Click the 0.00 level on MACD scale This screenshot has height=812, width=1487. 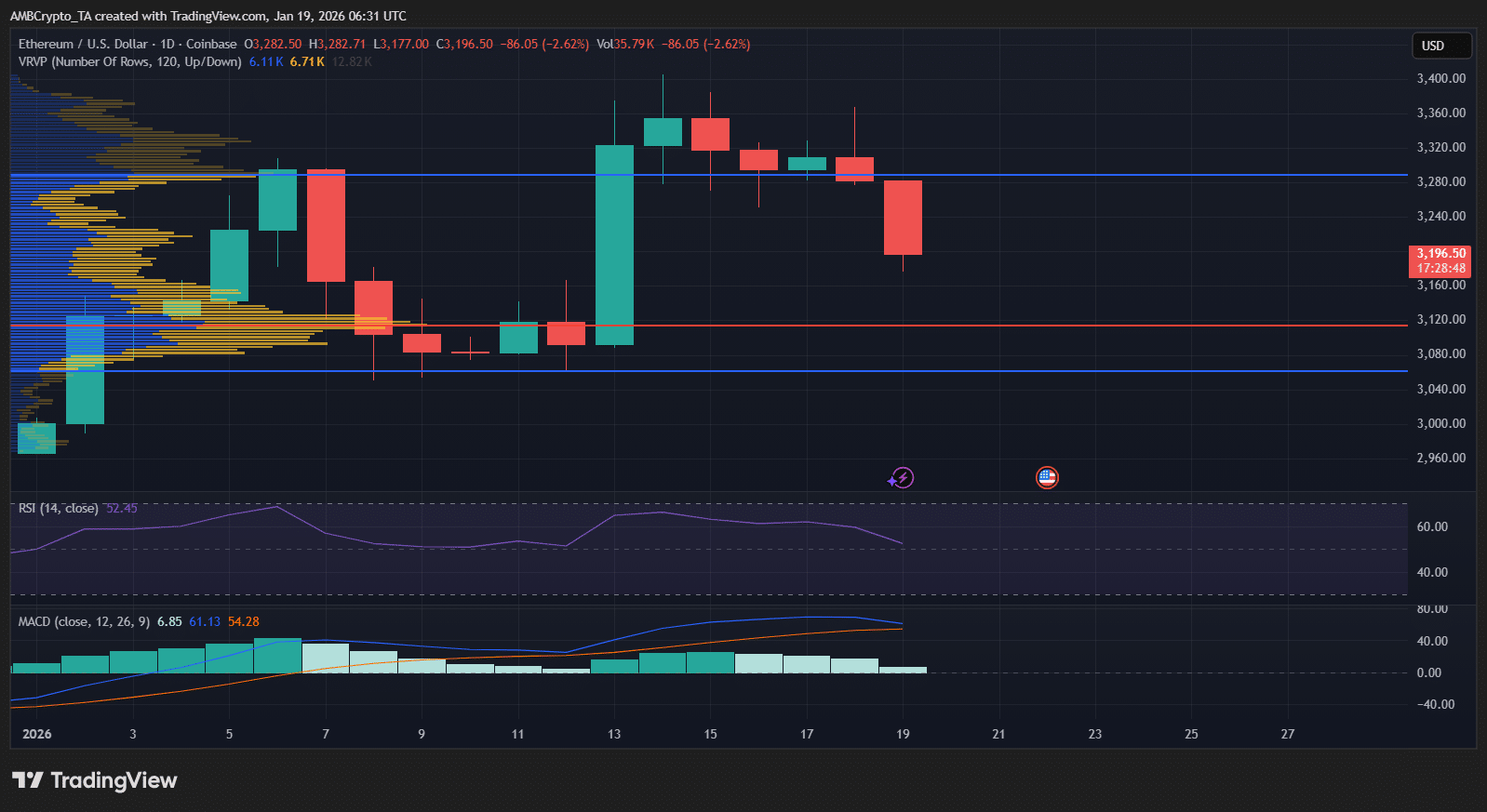[1428, 672]
